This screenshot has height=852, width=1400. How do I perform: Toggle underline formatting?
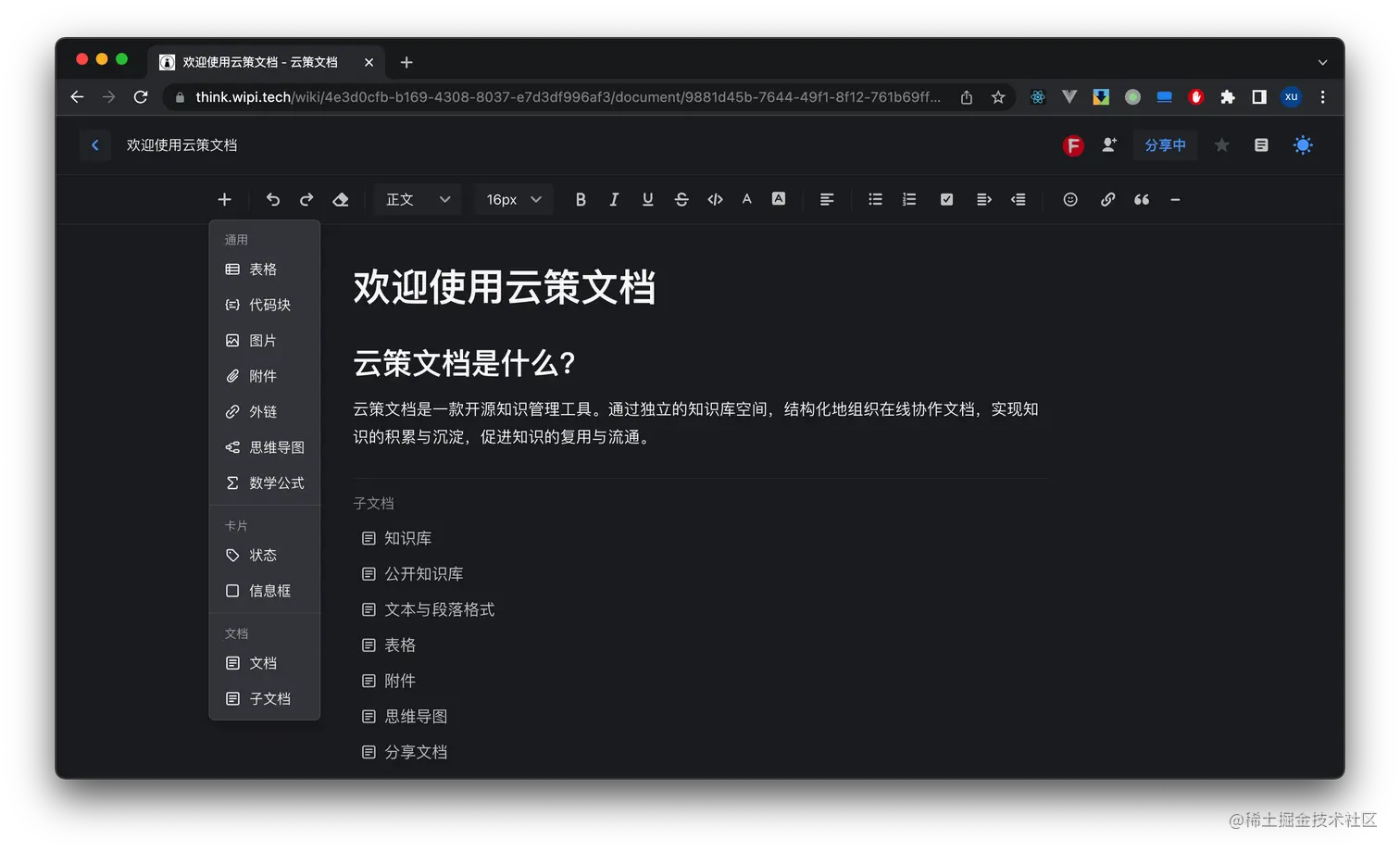(647, 199)
